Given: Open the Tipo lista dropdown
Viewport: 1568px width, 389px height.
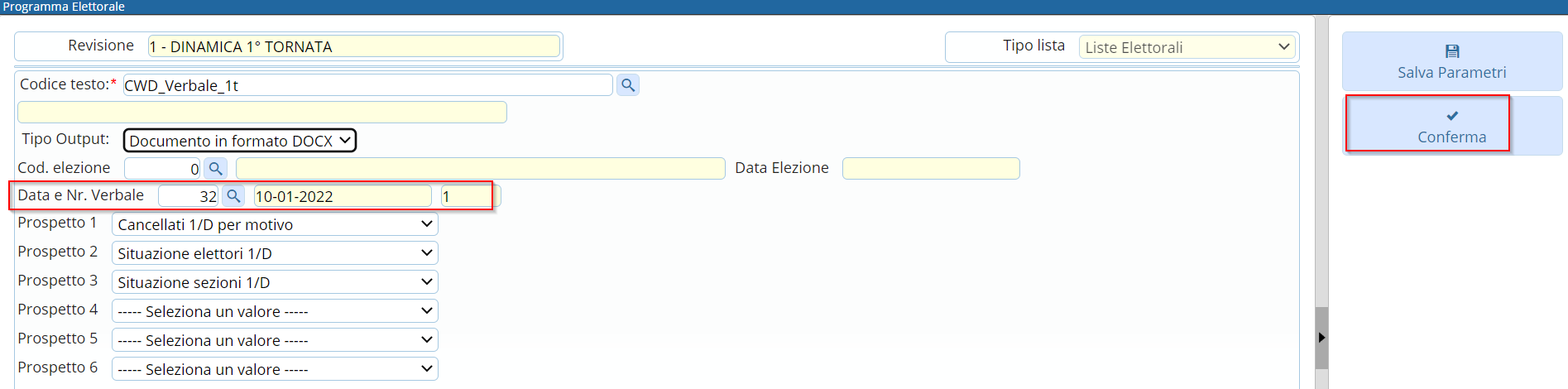Looking at the screenshot, I should tap(1188, 47).
